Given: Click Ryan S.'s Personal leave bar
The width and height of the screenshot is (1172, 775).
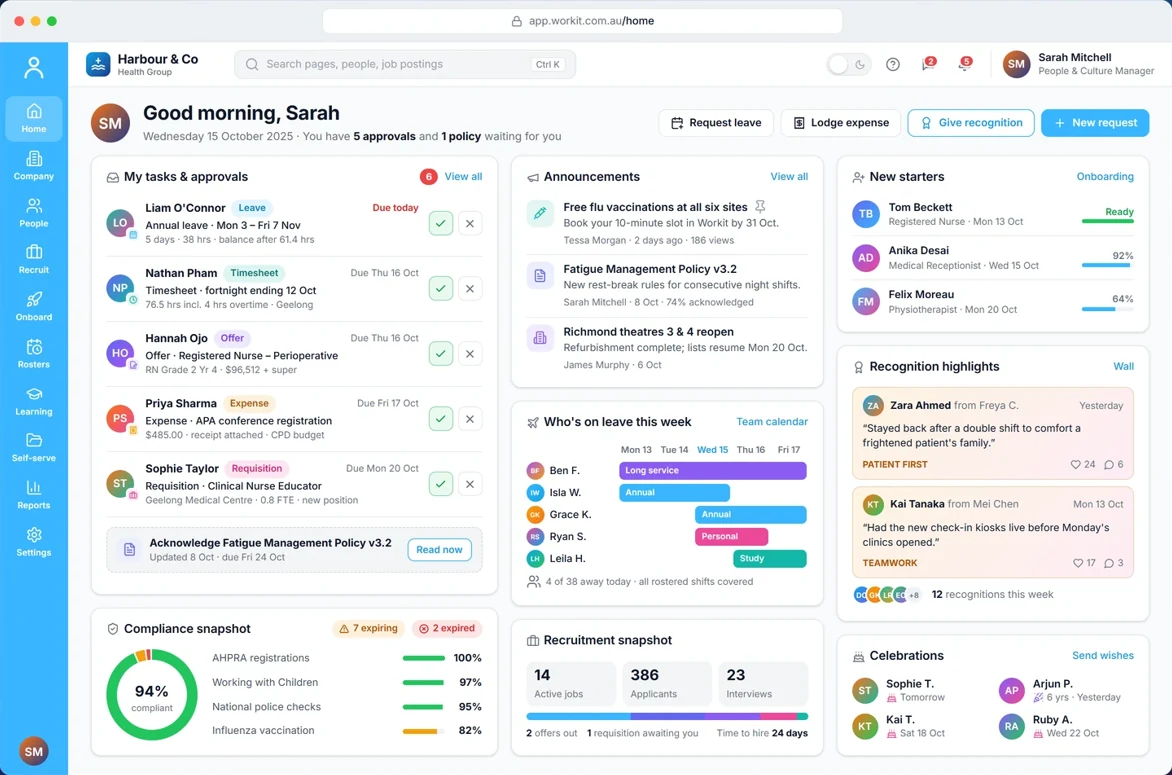Looking at the screenshot, I should tap(732, 536).
